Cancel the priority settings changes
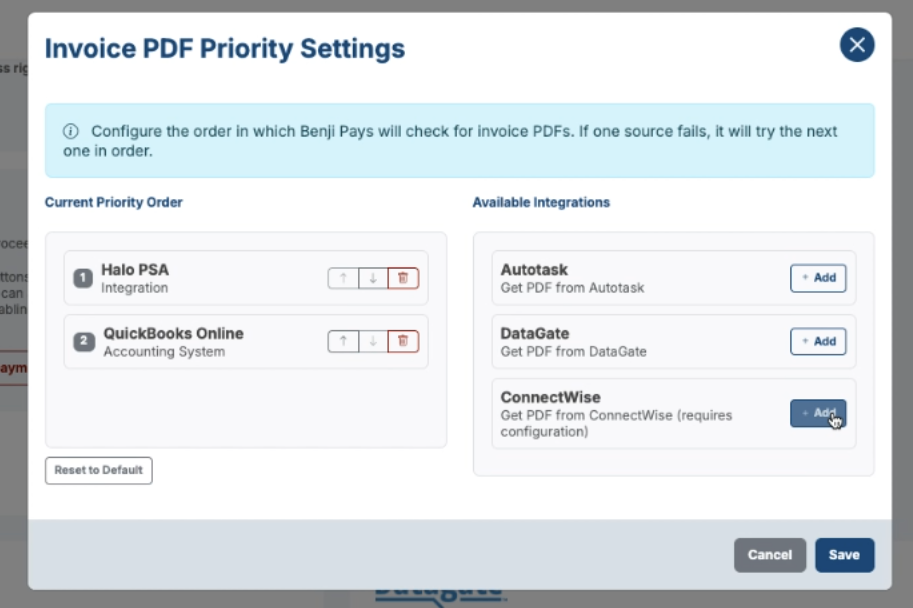The image size is (913, 608). tap(769, 555)
